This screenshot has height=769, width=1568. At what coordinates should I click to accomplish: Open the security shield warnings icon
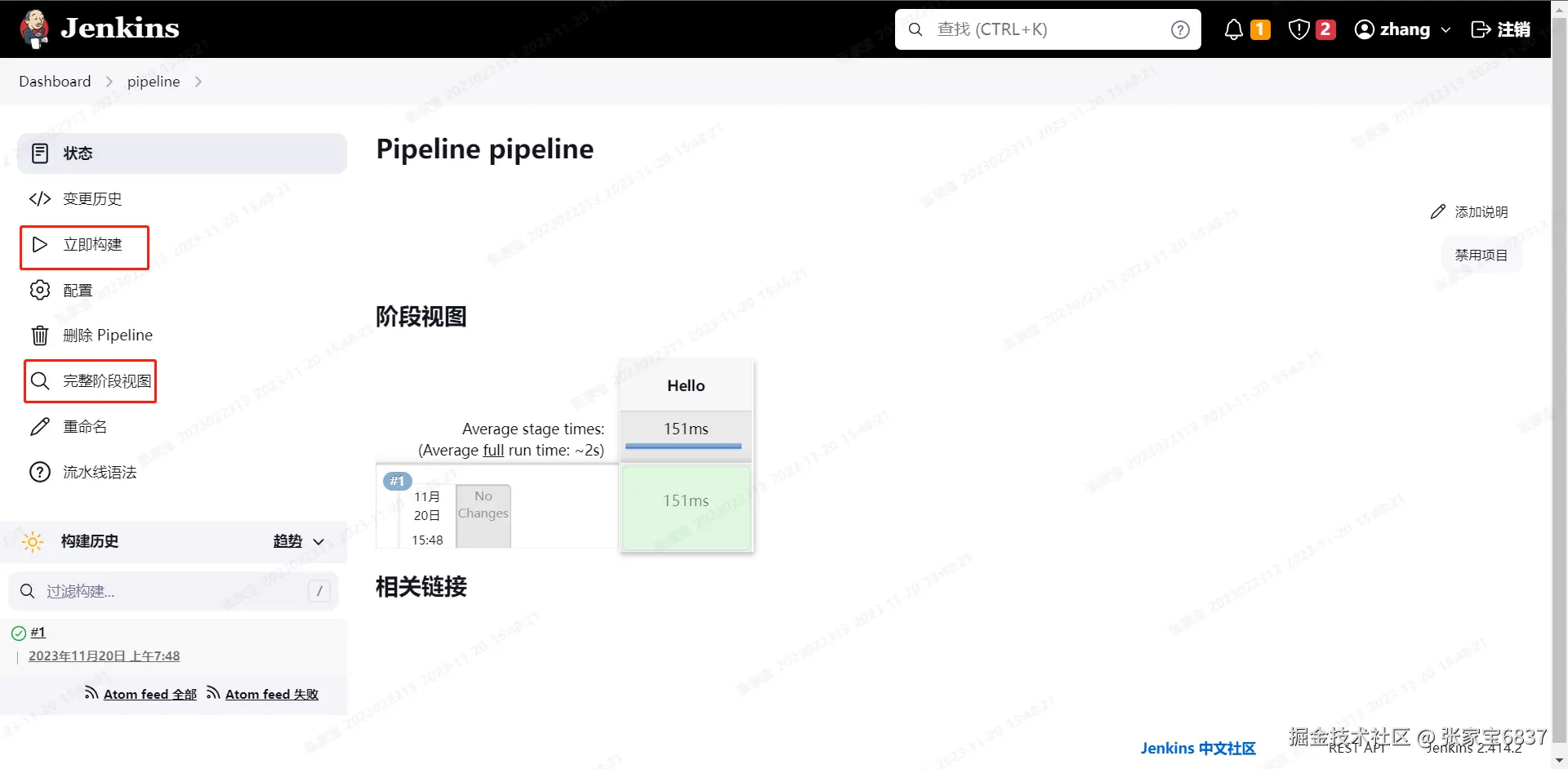(x=1298, y=29)
